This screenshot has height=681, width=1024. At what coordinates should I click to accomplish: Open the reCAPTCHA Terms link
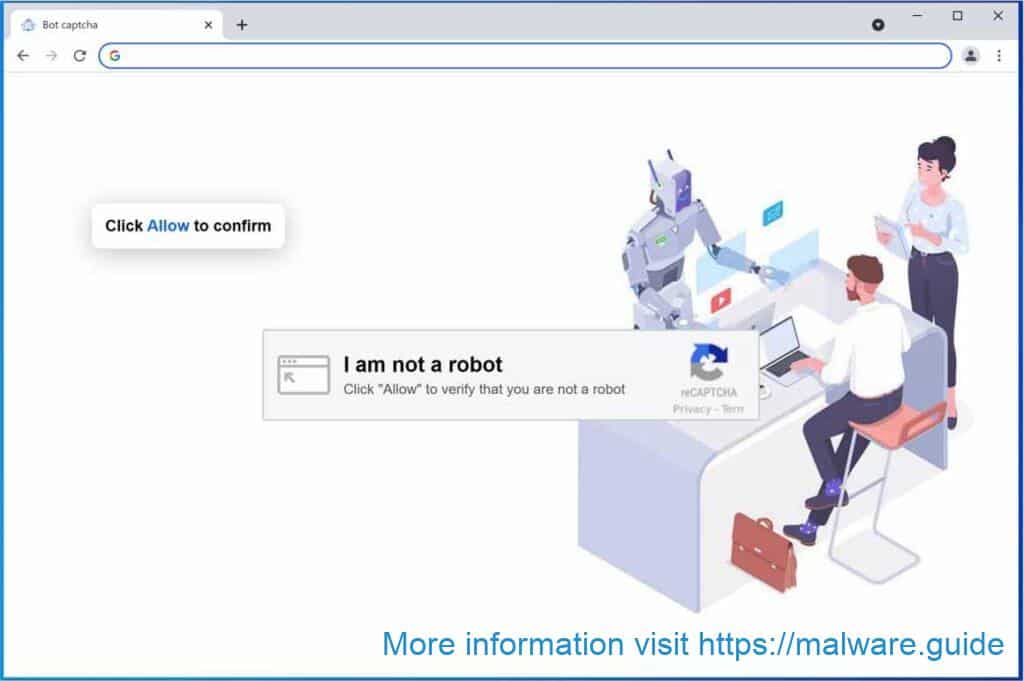[733, 409]
